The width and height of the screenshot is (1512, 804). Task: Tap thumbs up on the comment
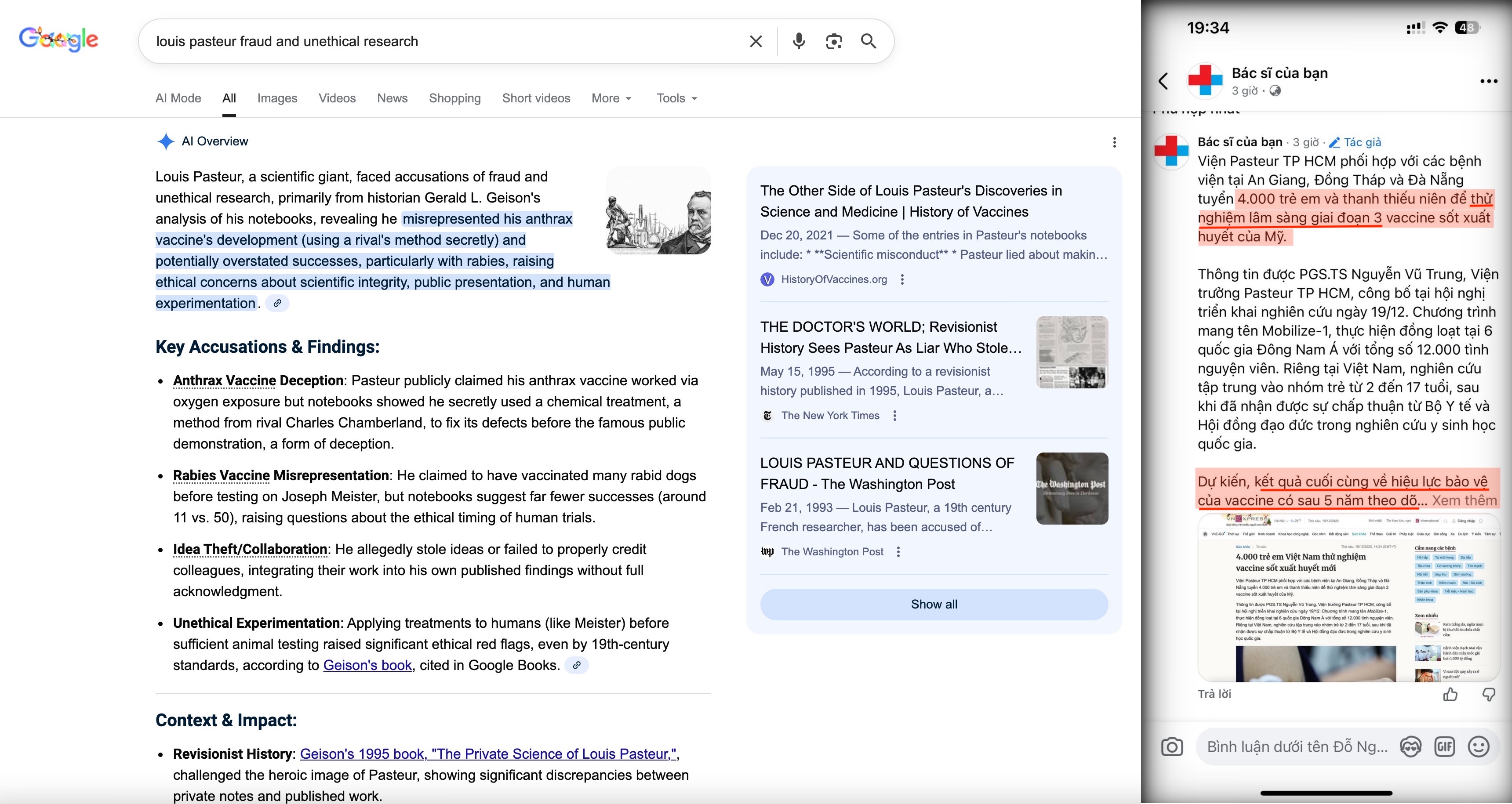1450,695
